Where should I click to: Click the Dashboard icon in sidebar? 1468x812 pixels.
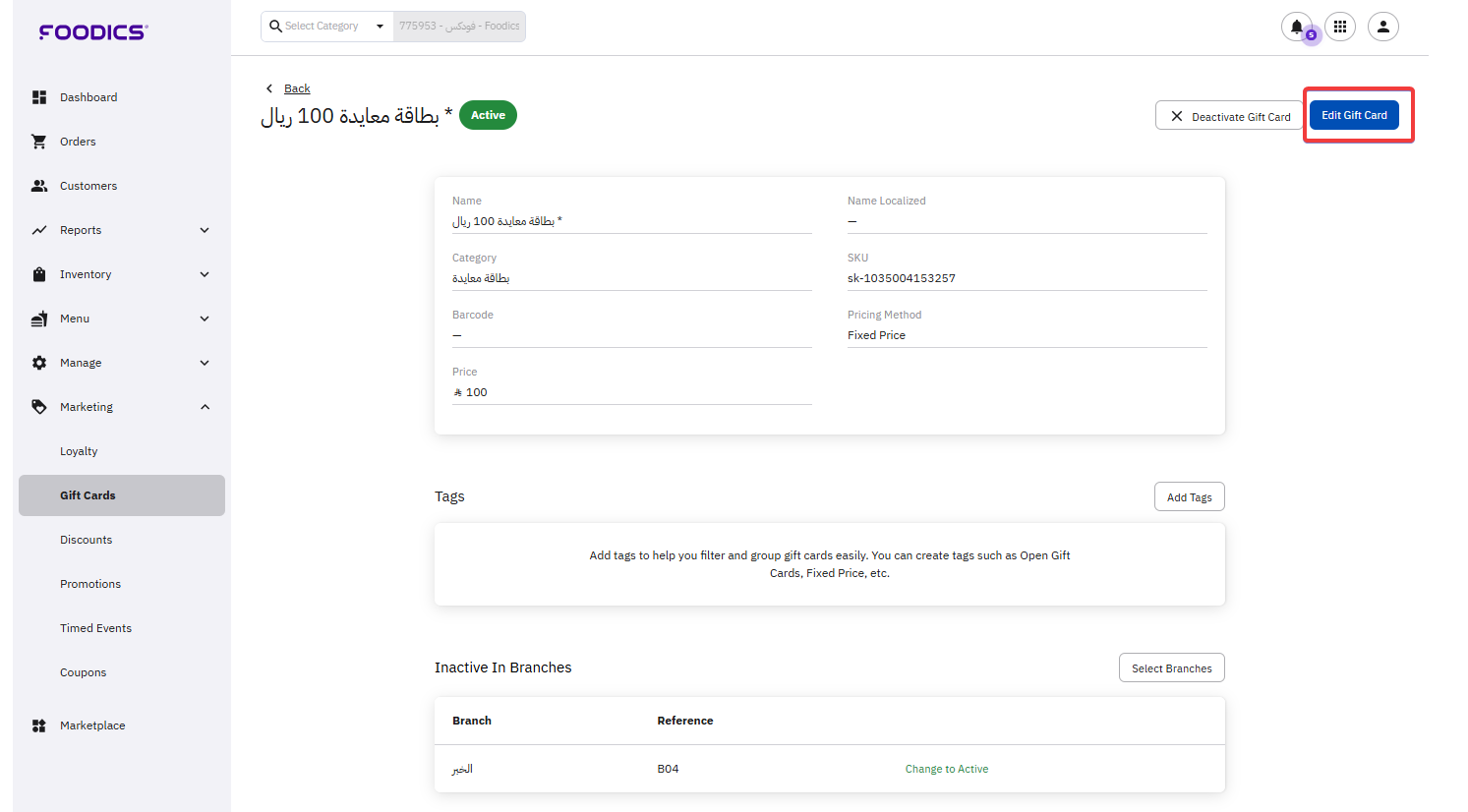[x=39, y=97]
